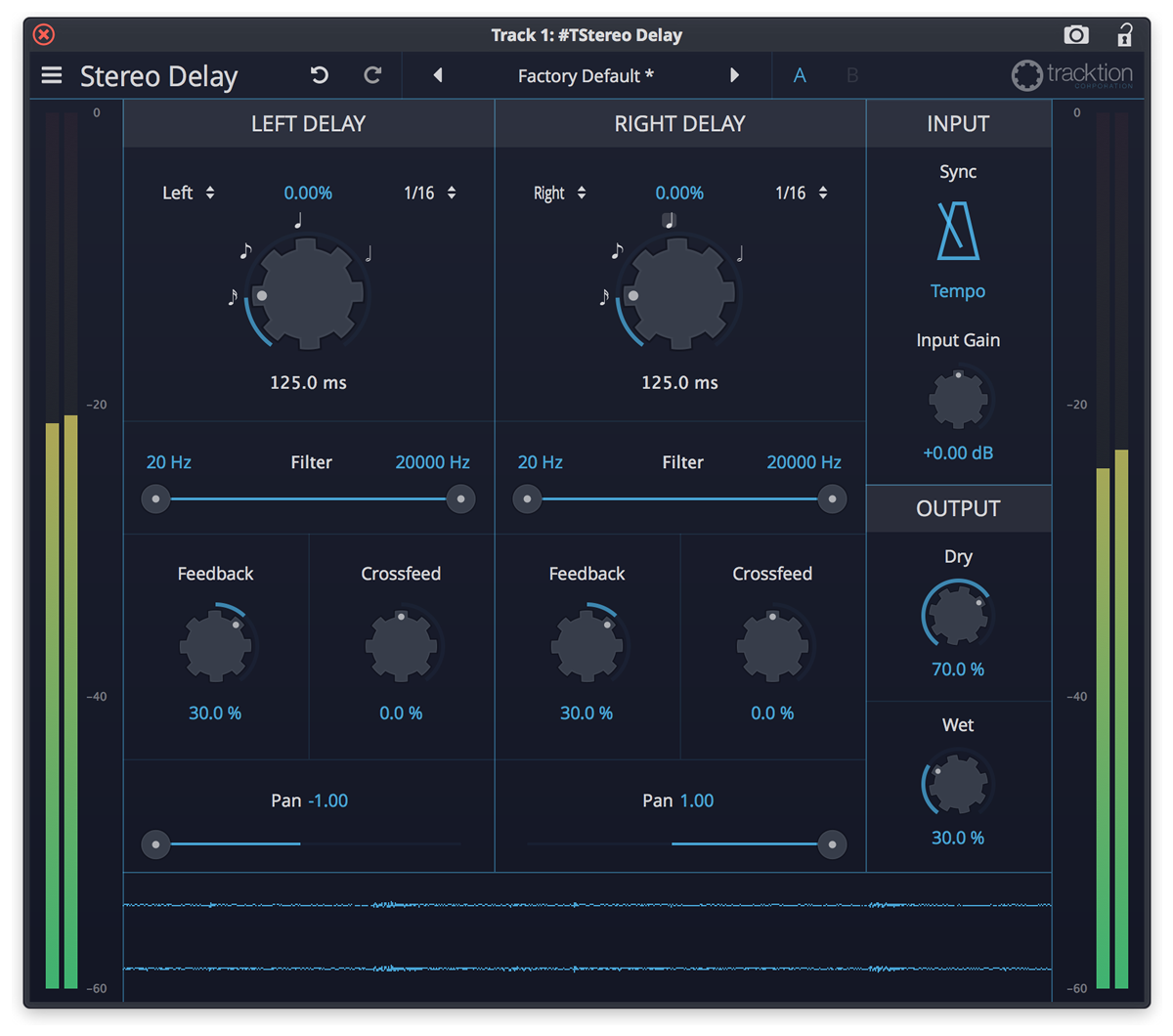Screen dimensions: 1173x1036
Task: Click the tracktion corporation logo
Action: (1071, 74)
